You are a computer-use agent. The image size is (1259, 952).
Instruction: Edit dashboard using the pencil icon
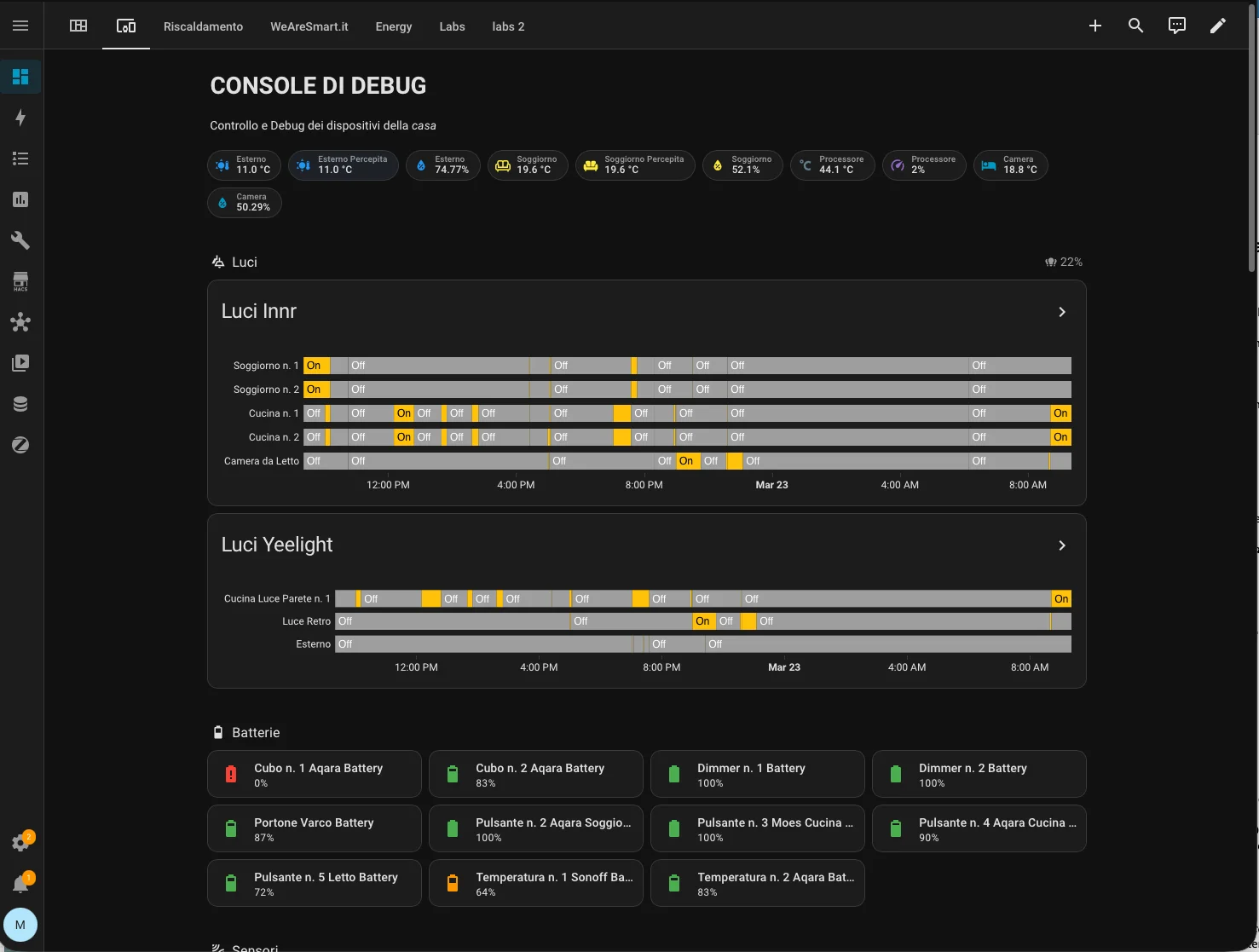pos(1217,26)
